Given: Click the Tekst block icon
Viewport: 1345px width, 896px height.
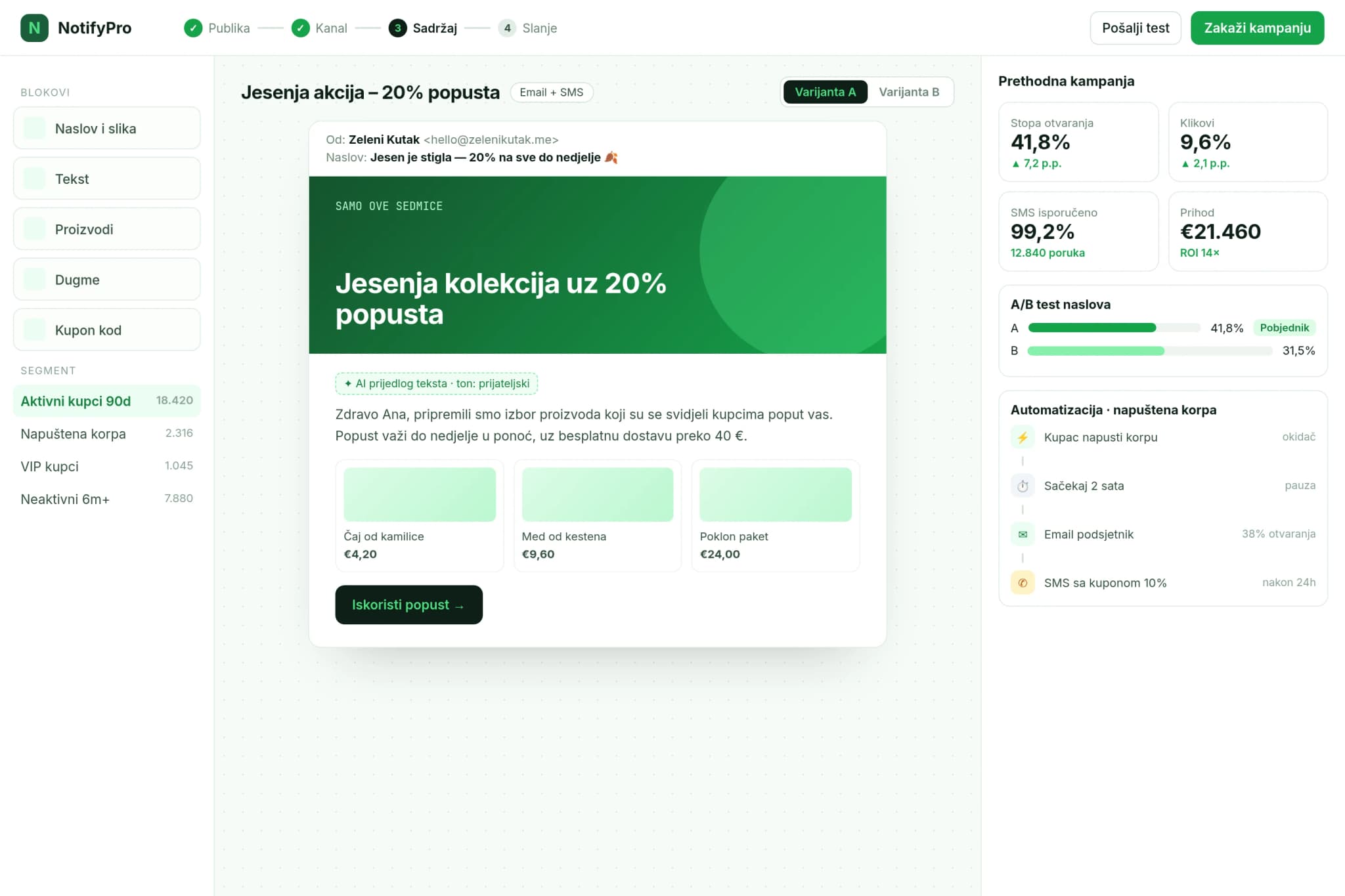Looking at the screenshot, I should pyautogui.click(x=35, y=179).
